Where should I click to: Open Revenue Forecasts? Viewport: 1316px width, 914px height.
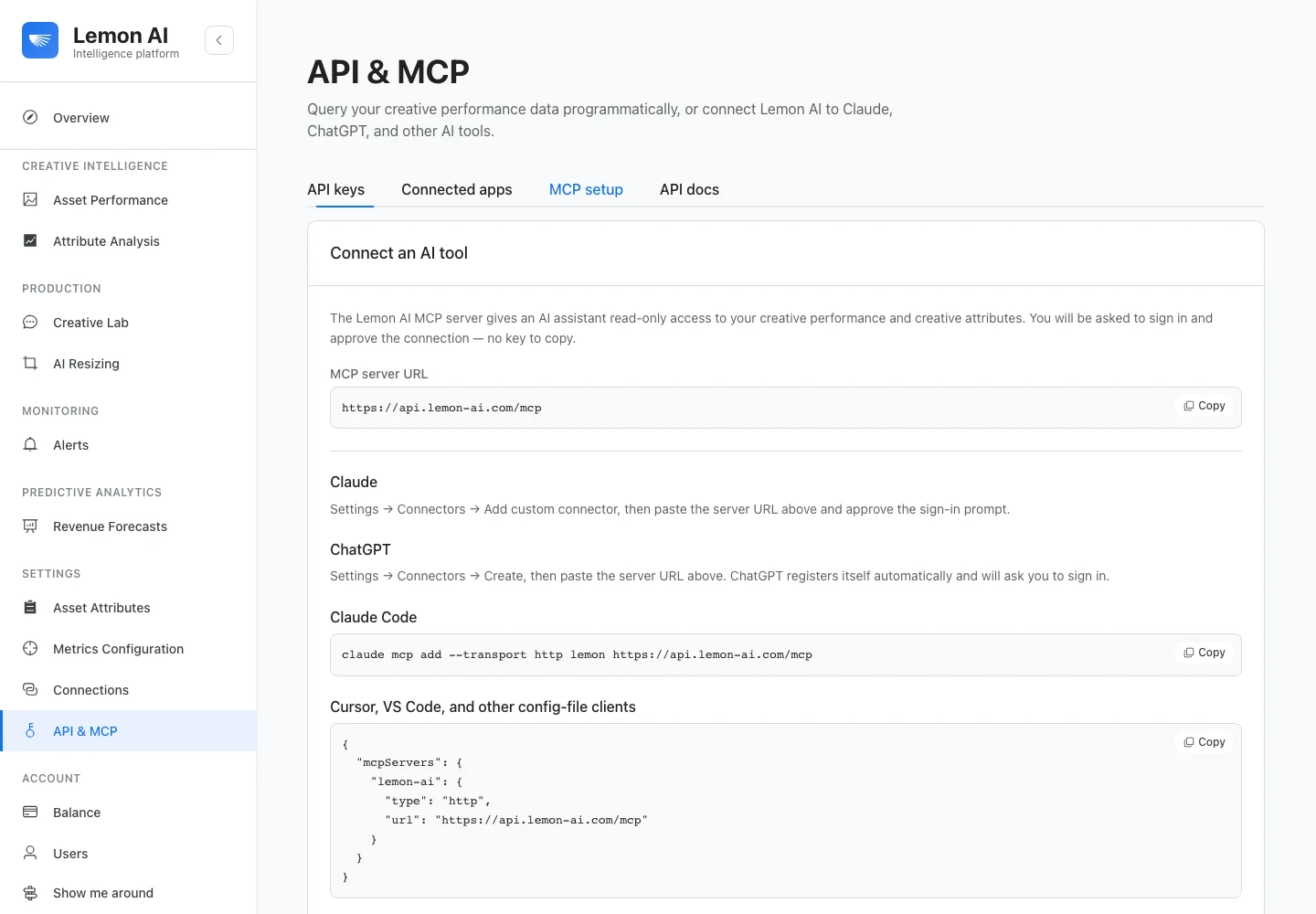pyautogui.click(x=128, y=526)
